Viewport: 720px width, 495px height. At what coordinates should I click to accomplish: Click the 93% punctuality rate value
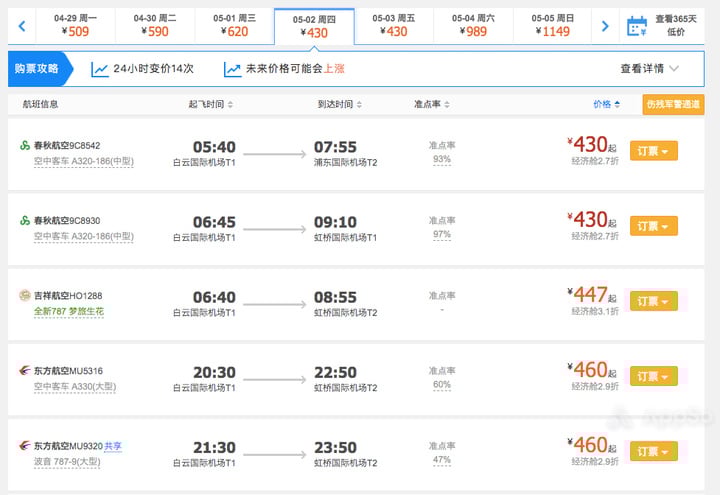coord(442,159)
